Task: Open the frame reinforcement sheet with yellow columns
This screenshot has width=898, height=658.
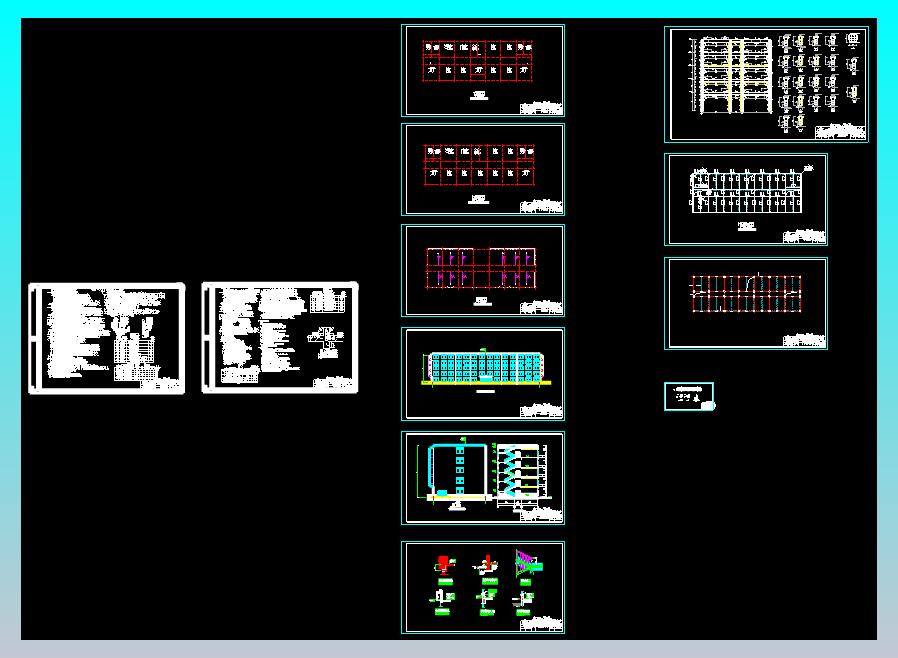Action: coord(767,84)
